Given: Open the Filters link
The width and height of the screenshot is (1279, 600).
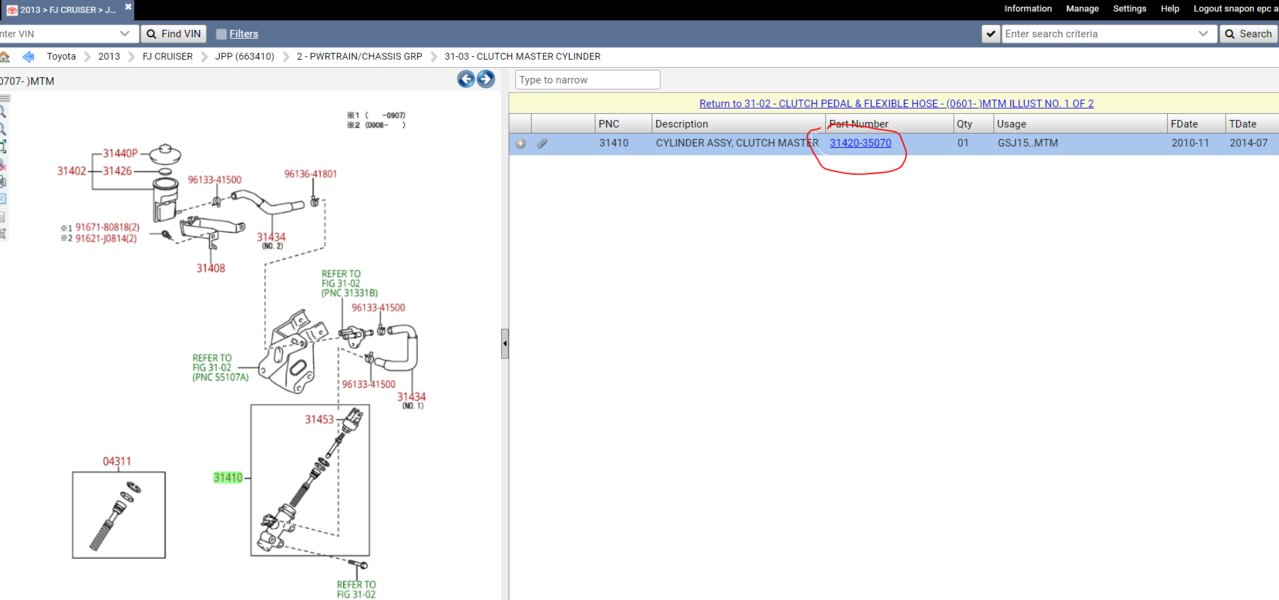Looking at the screenshot, I should click(243, 34).
